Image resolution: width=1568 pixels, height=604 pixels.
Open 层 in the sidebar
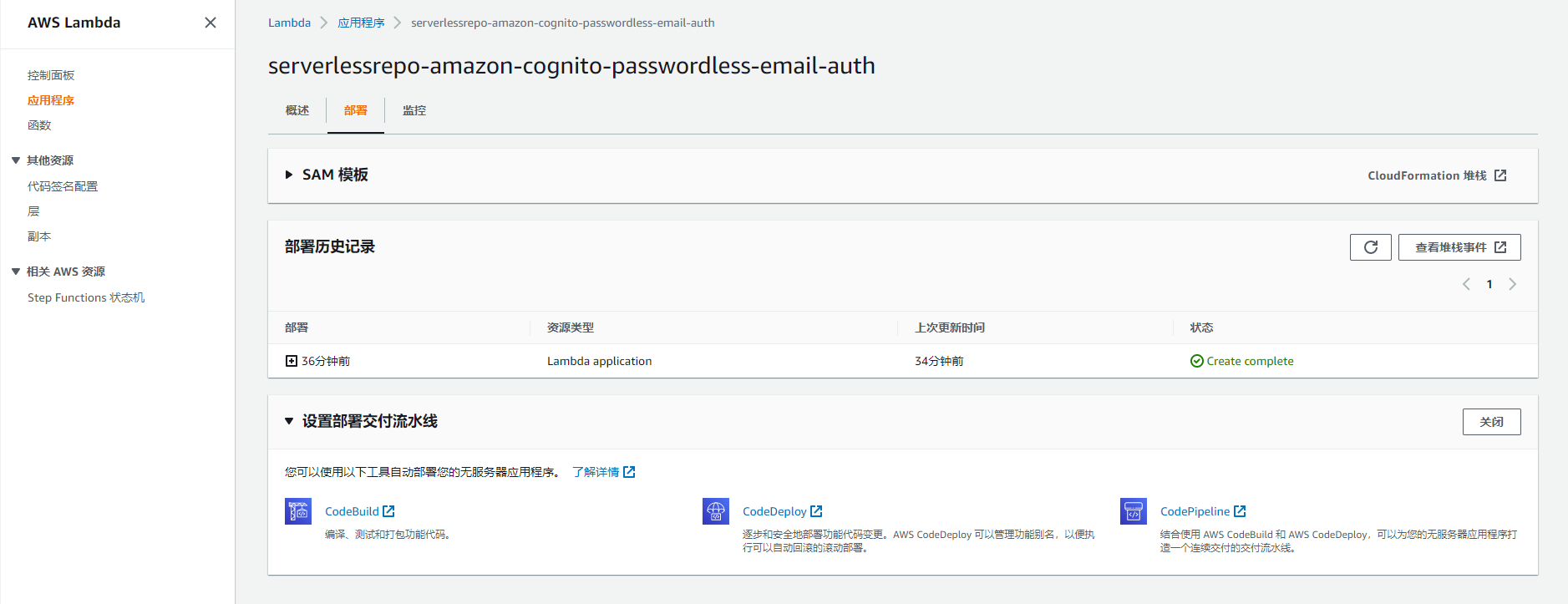coord(33,211)
